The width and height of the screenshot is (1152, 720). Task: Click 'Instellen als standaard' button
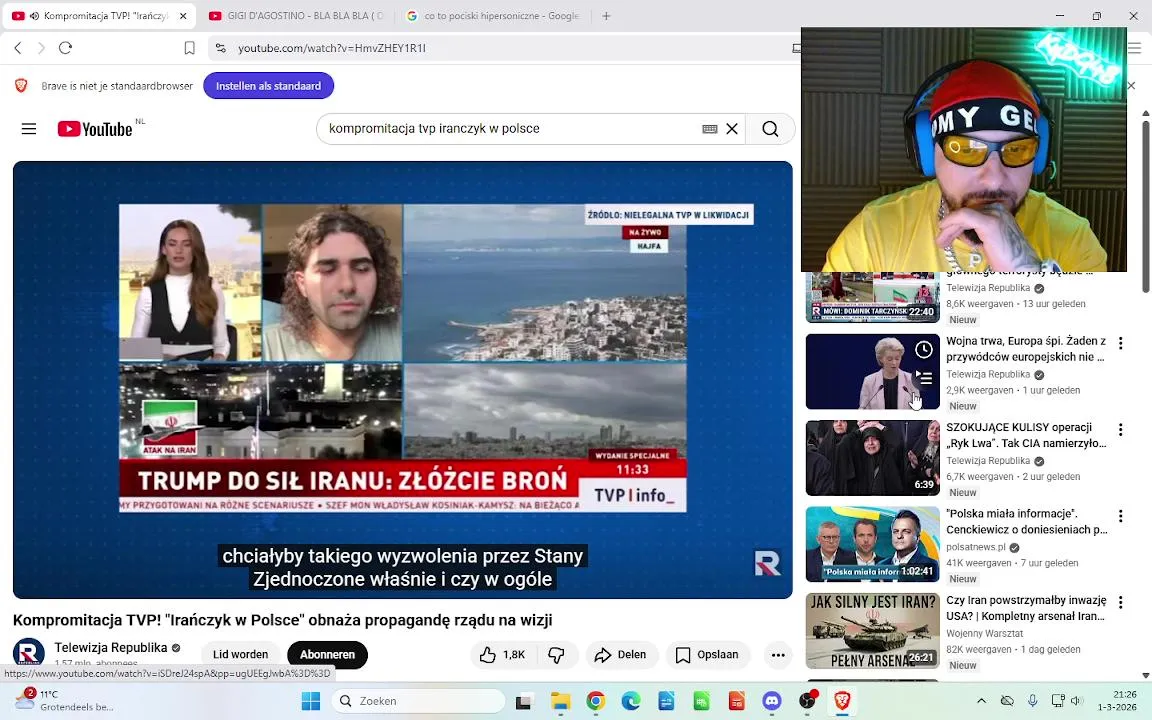[x=268, y=86]
